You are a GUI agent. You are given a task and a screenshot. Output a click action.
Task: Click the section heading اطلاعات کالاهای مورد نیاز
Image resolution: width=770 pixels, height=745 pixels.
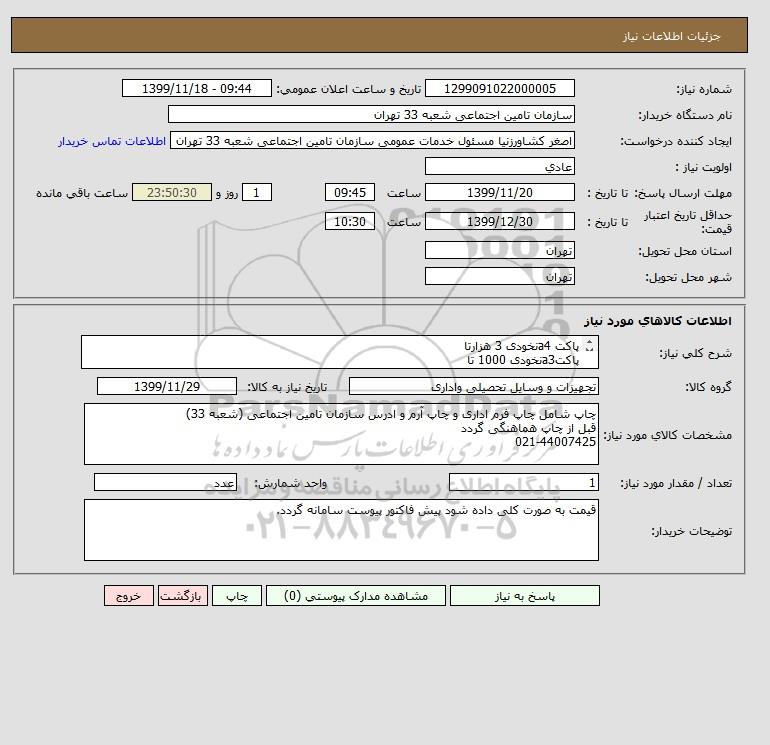pos(658,321)
